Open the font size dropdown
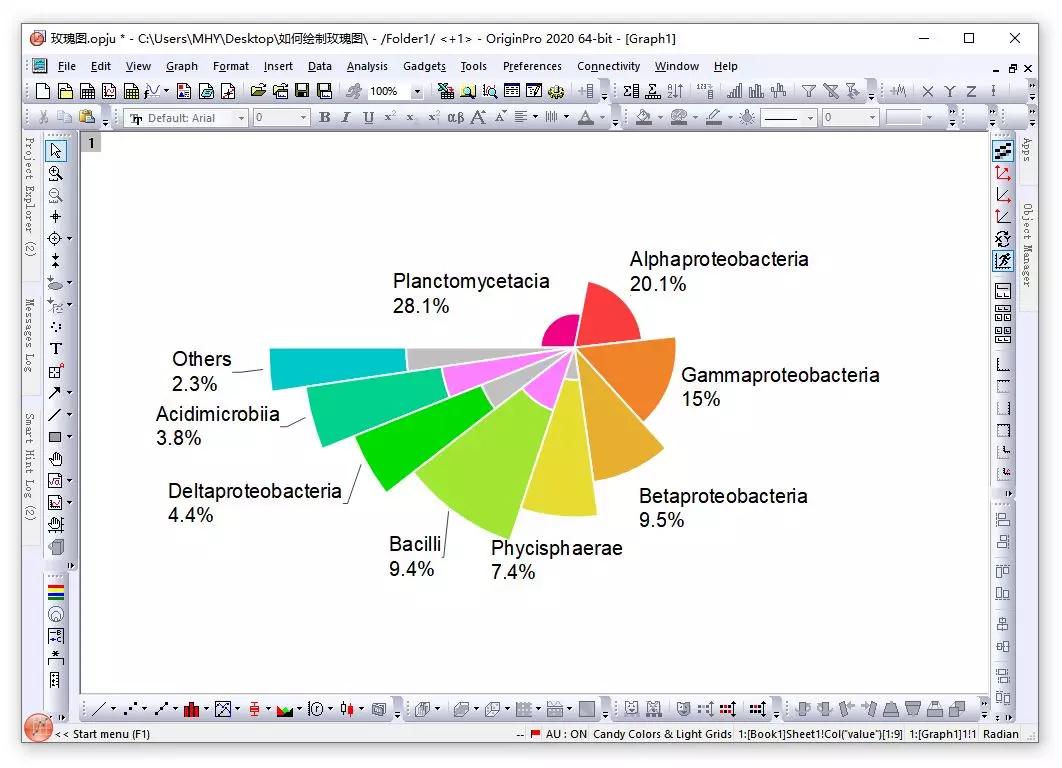This screenshot has height=768, width=1062. (303, 118)
